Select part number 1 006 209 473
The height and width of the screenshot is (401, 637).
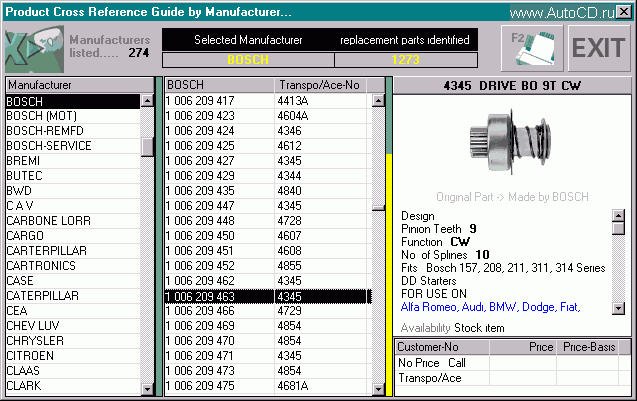click(219, 372)
